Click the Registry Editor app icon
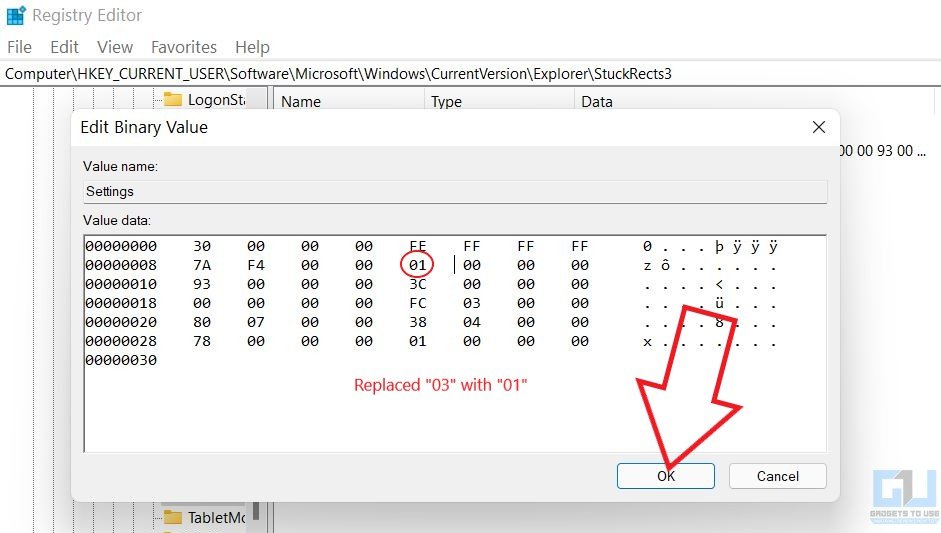This screenshot has width=941, height=533. tap(16, 15)
